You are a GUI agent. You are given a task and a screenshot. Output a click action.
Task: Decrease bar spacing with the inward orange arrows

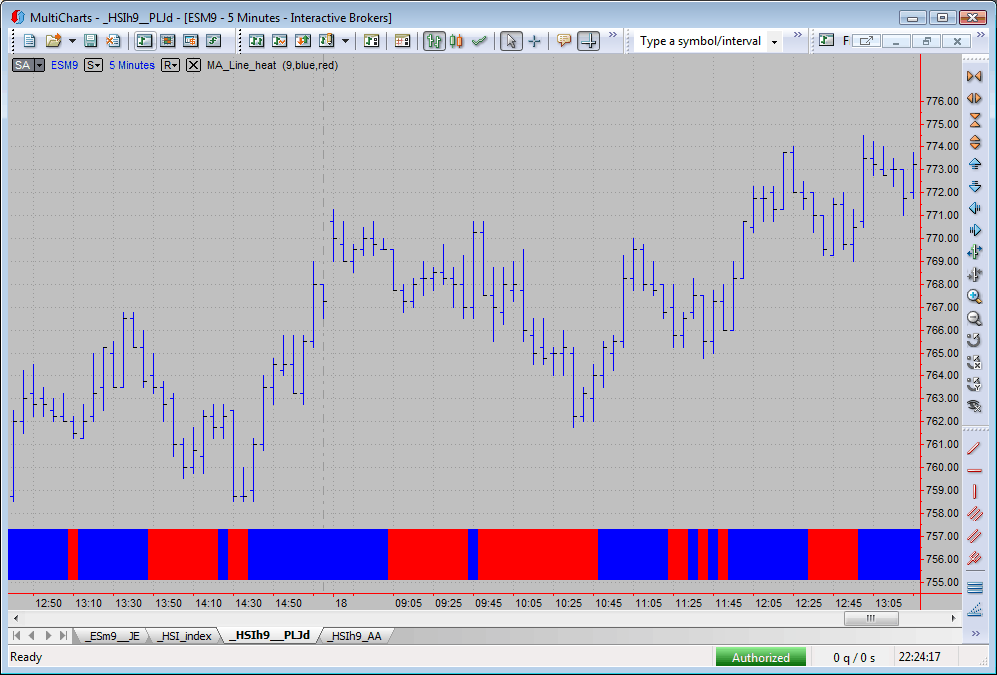tap(974, 76)
